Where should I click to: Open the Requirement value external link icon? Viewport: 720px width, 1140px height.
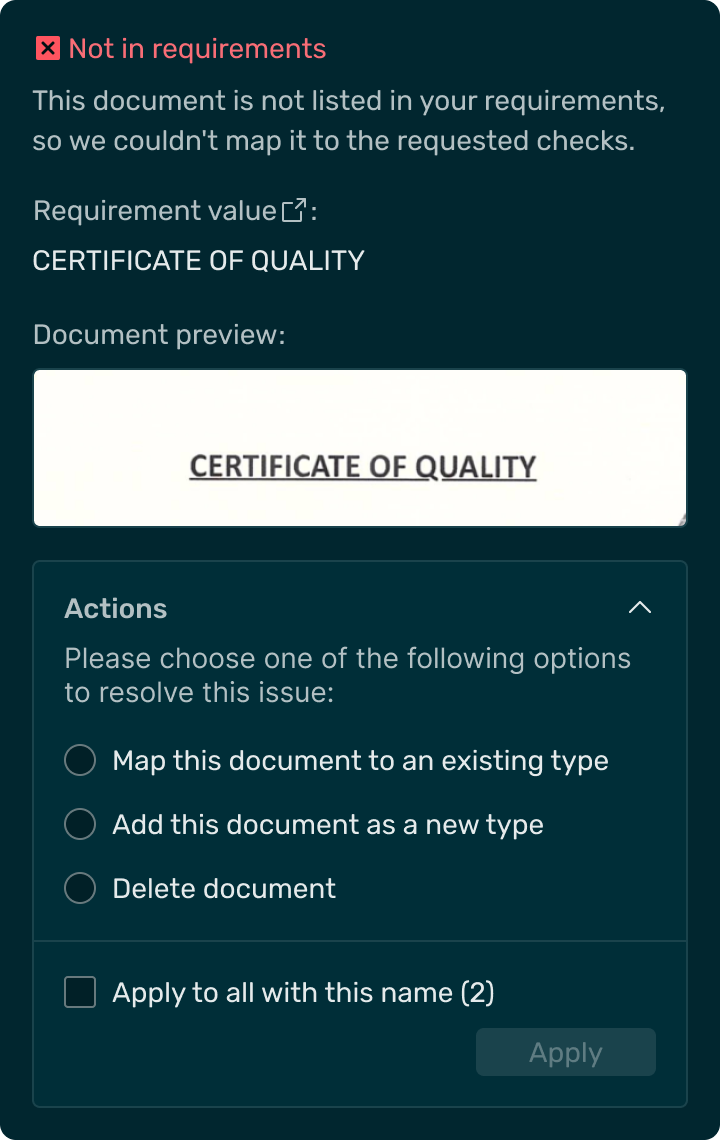coord(294,211)
